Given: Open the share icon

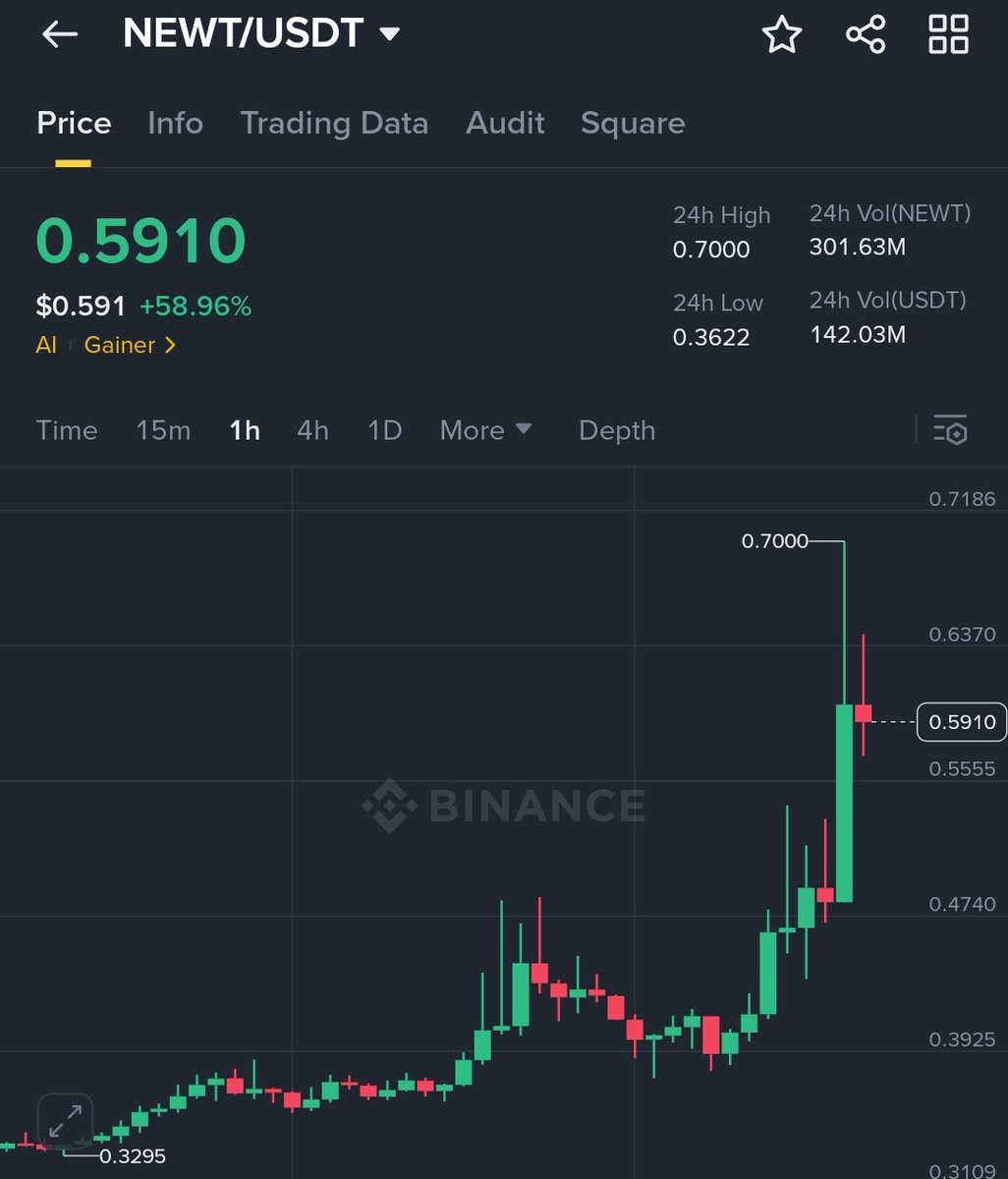Looking at the screenshot, I should (x=866, y=34).
